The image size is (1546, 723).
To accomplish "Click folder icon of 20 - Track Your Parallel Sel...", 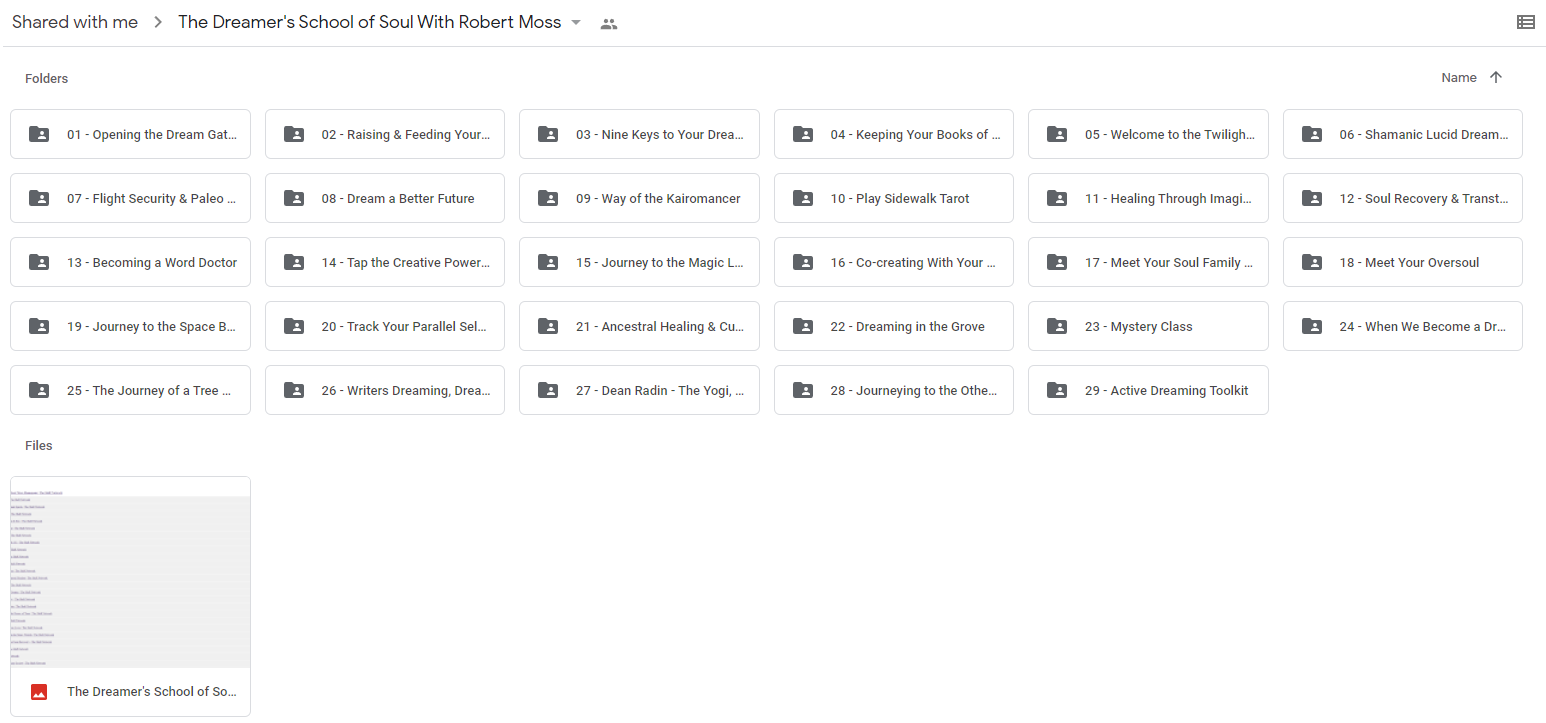I will (294, 326).
